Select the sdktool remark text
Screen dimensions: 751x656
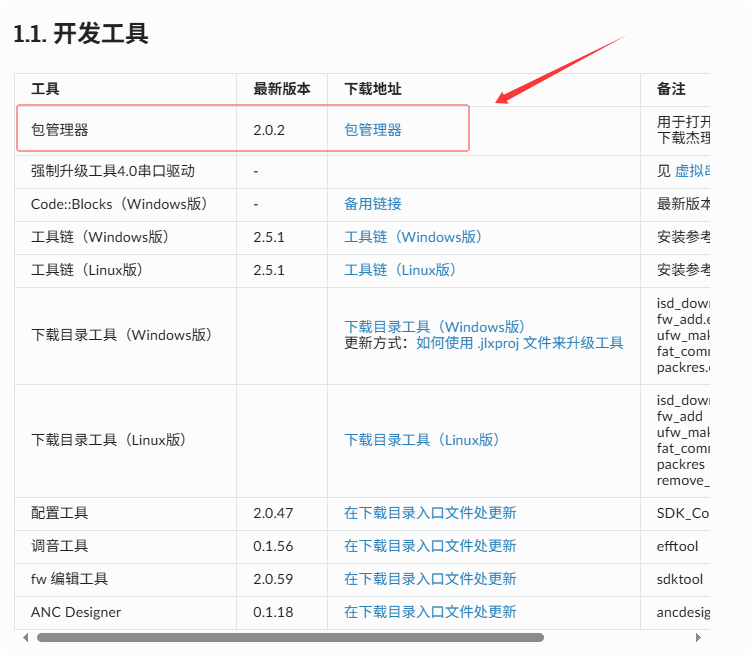point(680,579)
